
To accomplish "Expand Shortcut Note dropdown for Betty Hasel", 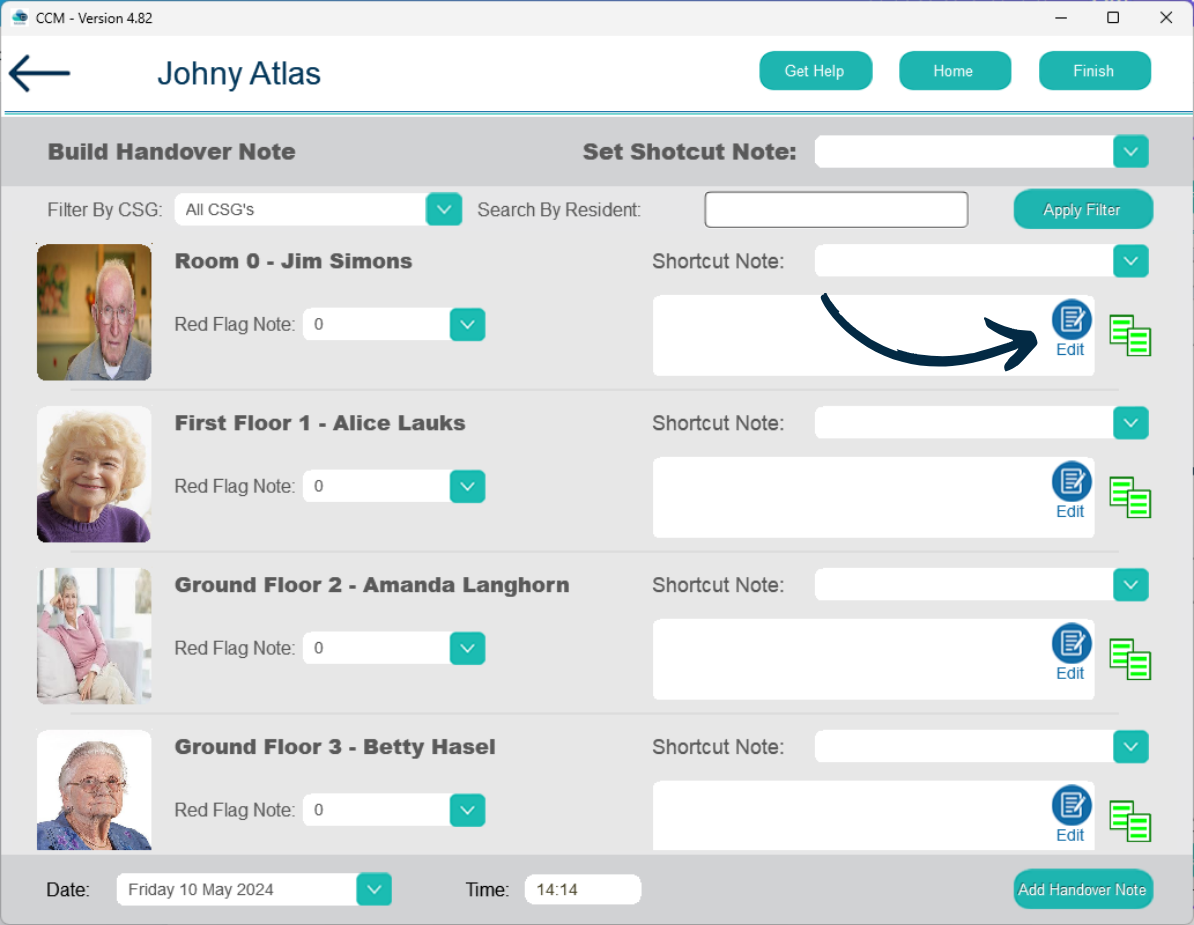I will [x=1130, y=747].
